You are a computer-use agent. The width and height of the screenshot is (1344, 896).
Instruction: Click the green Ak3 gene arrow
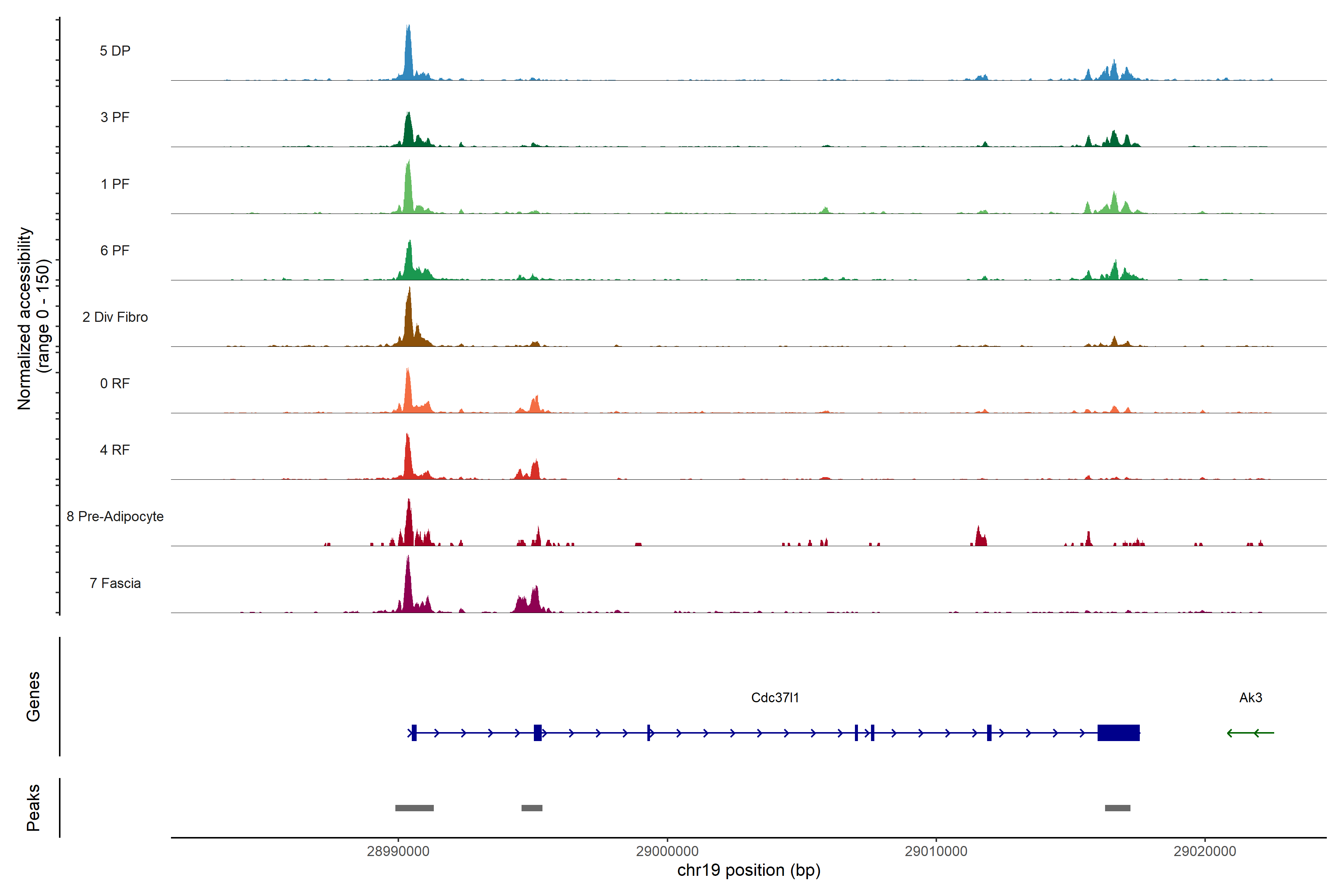click(1250, 732)
